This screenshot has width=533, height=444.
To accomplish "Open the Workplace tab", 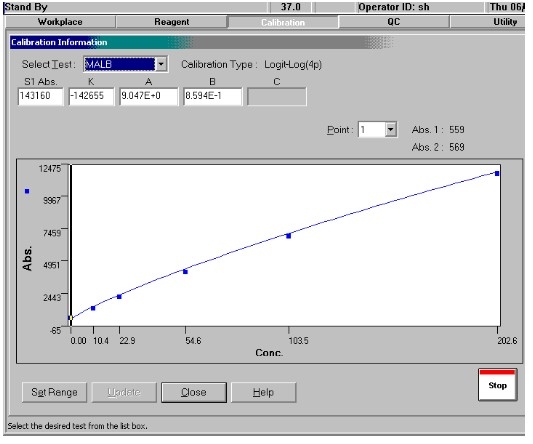I will pos(60,22).
